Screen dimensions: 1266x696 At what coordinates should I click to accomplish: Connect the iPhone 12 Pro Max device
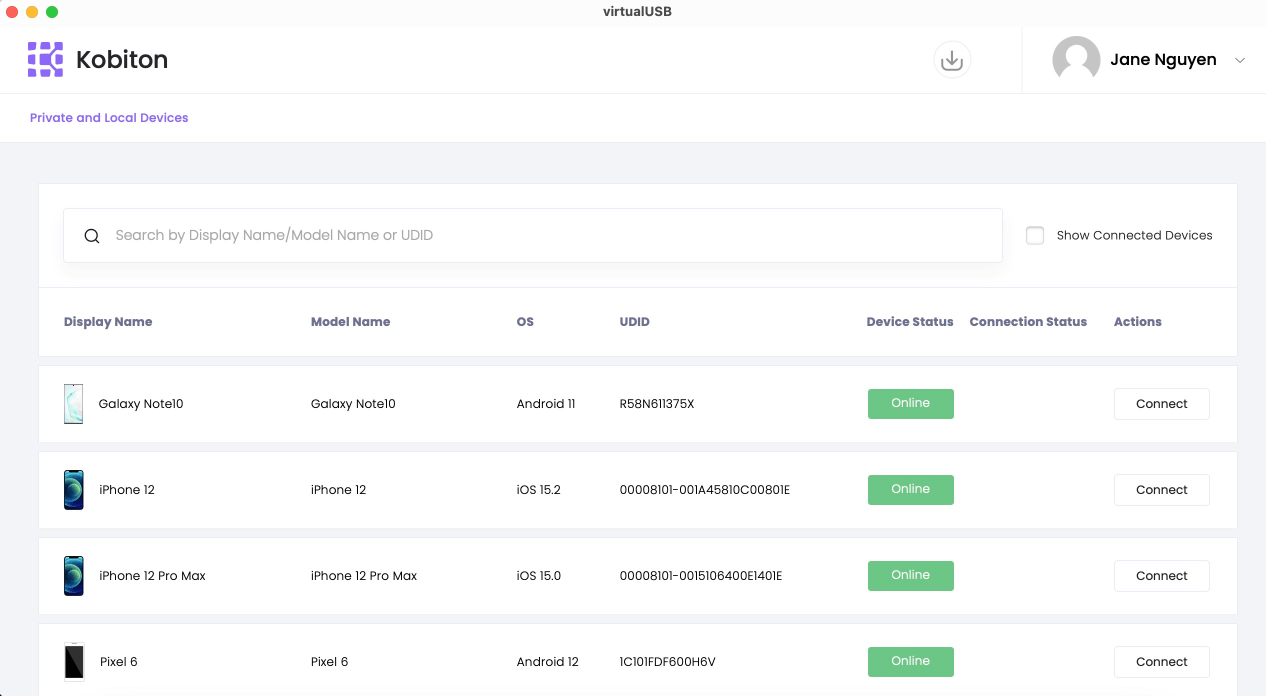point(1162,576)
